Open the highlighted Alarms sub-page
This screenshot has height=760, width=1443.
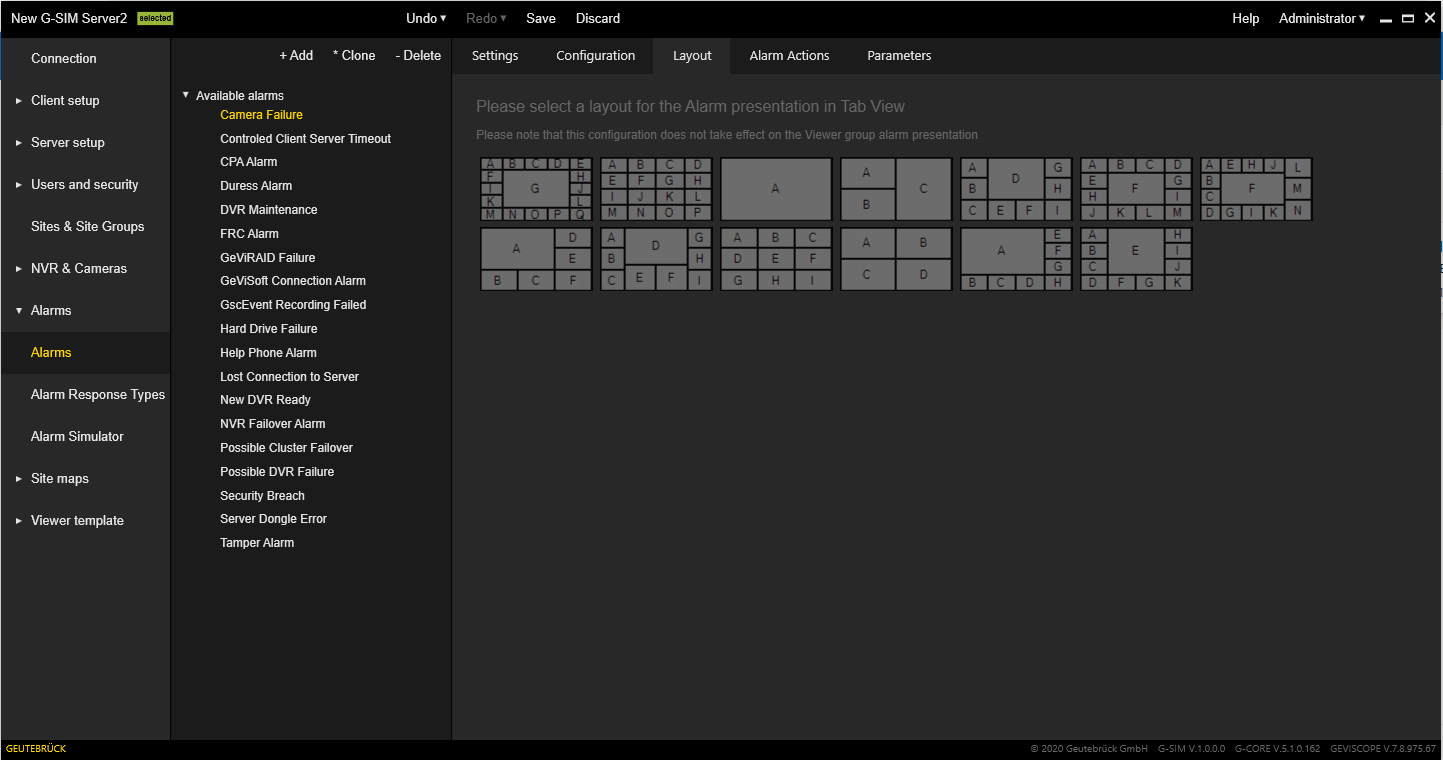(85, 352)
